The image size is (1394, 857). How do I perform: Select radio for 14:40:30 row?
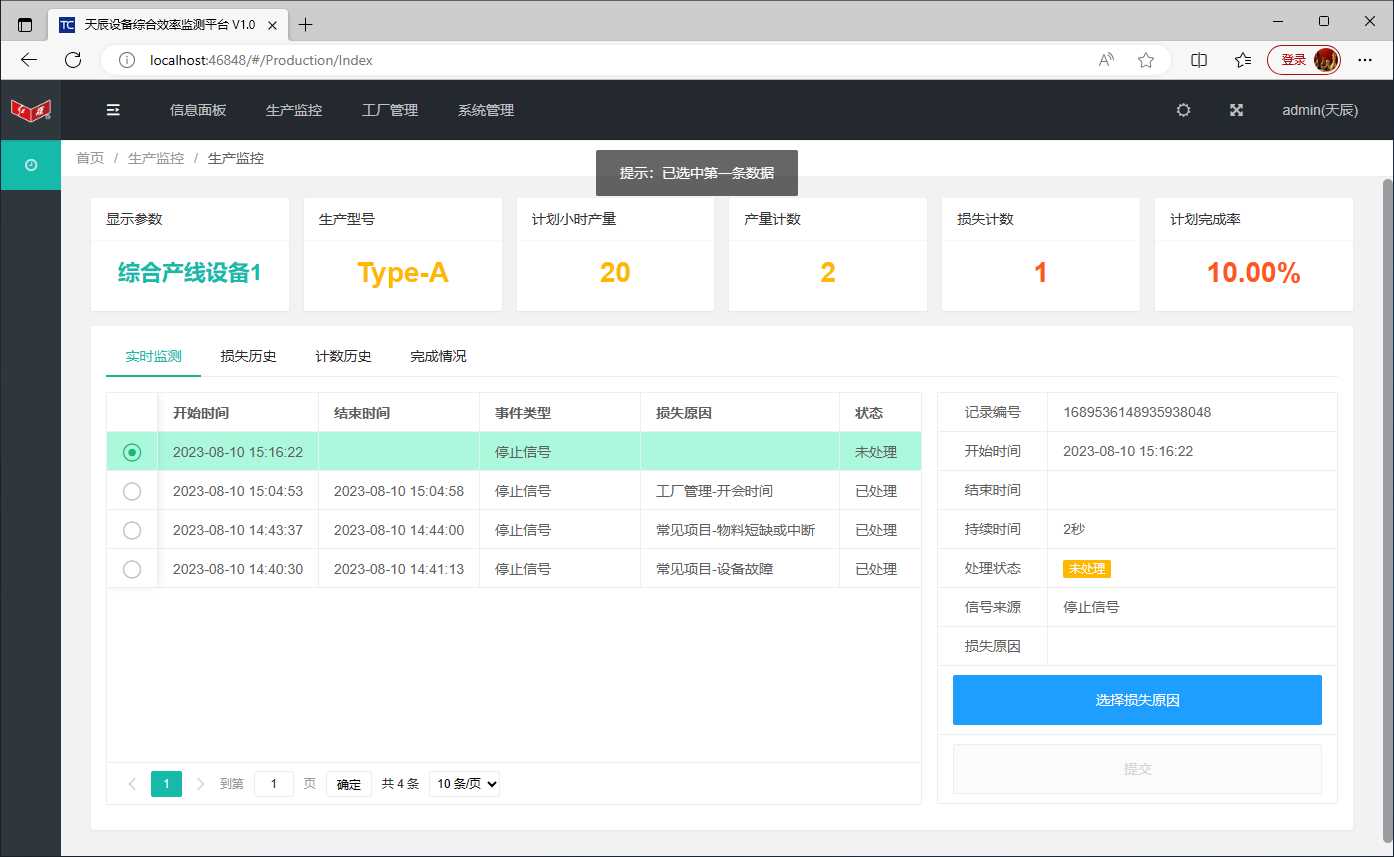click(x=132, y=569)
